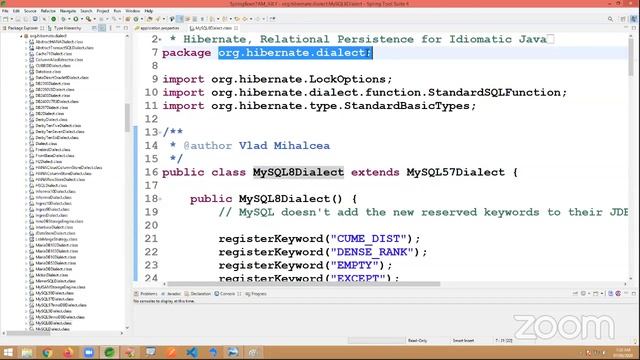Expand the H2Dialect.class tree arrow

(x=27, y=162)
